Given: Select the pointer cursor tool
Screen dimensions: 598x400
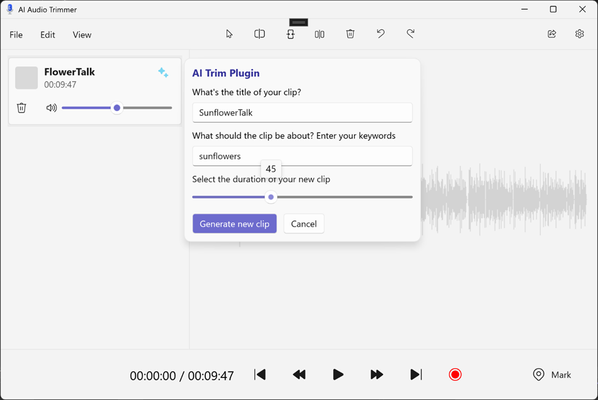Looking at the screenshot, I should [229, 34].
